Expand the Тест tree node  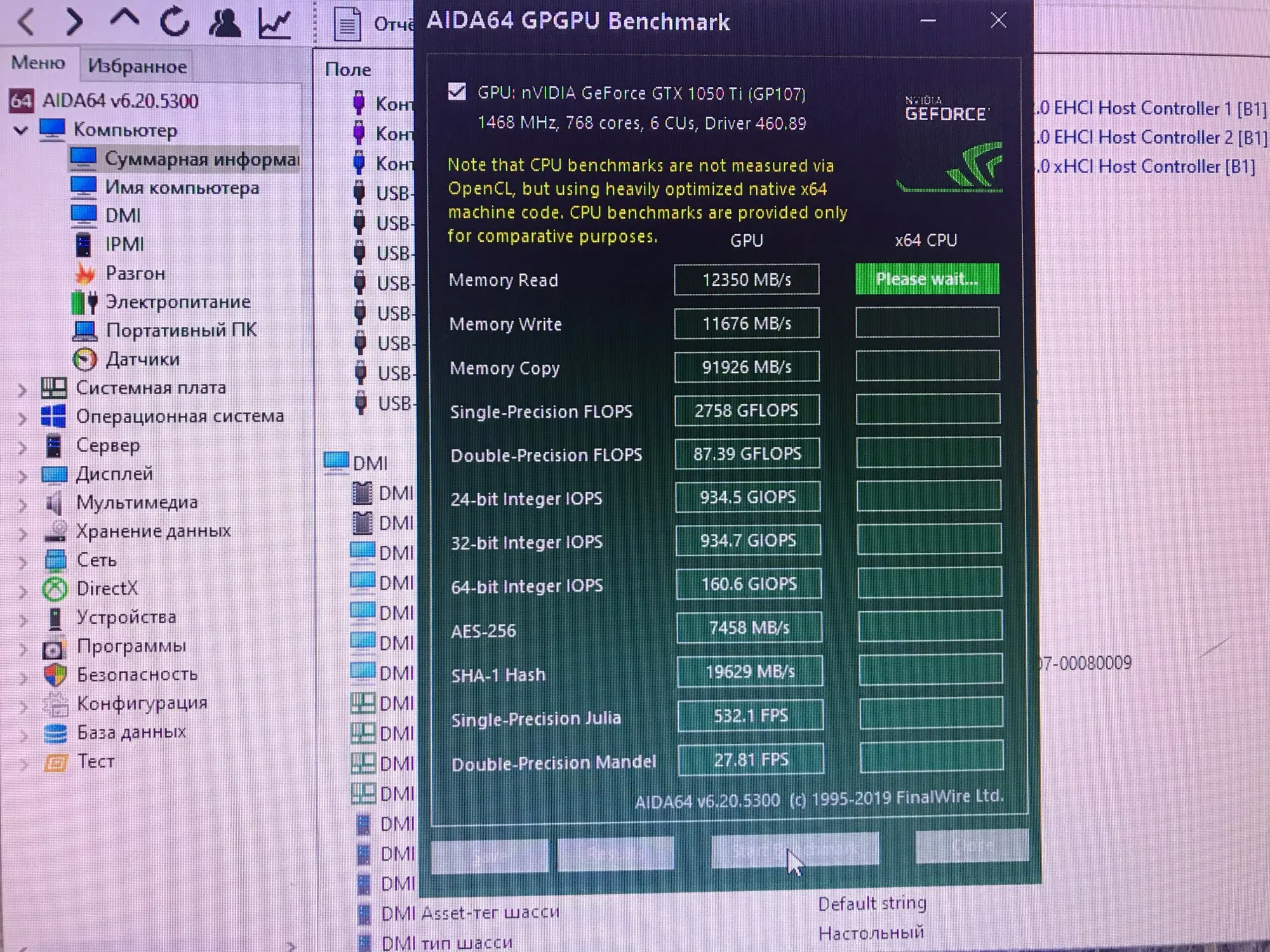[23, 764]
